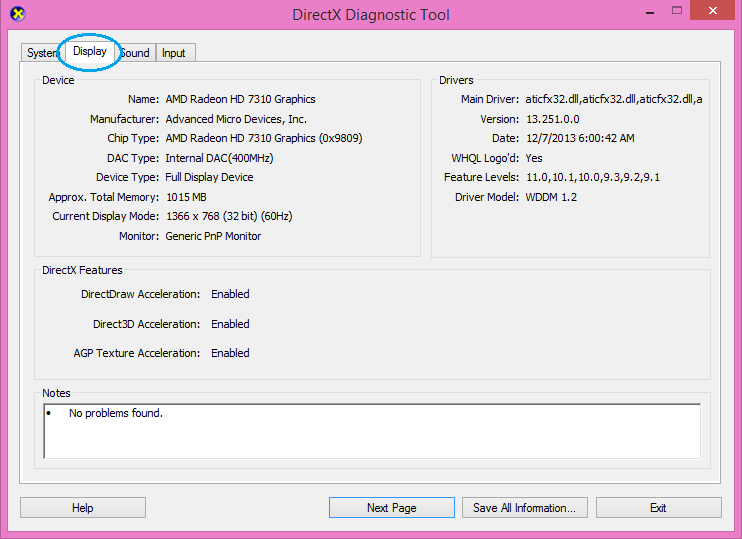Click driver model 'WDDM 1.2'
The width and height of the screenshot is (742, 539).
click(551, 197)
